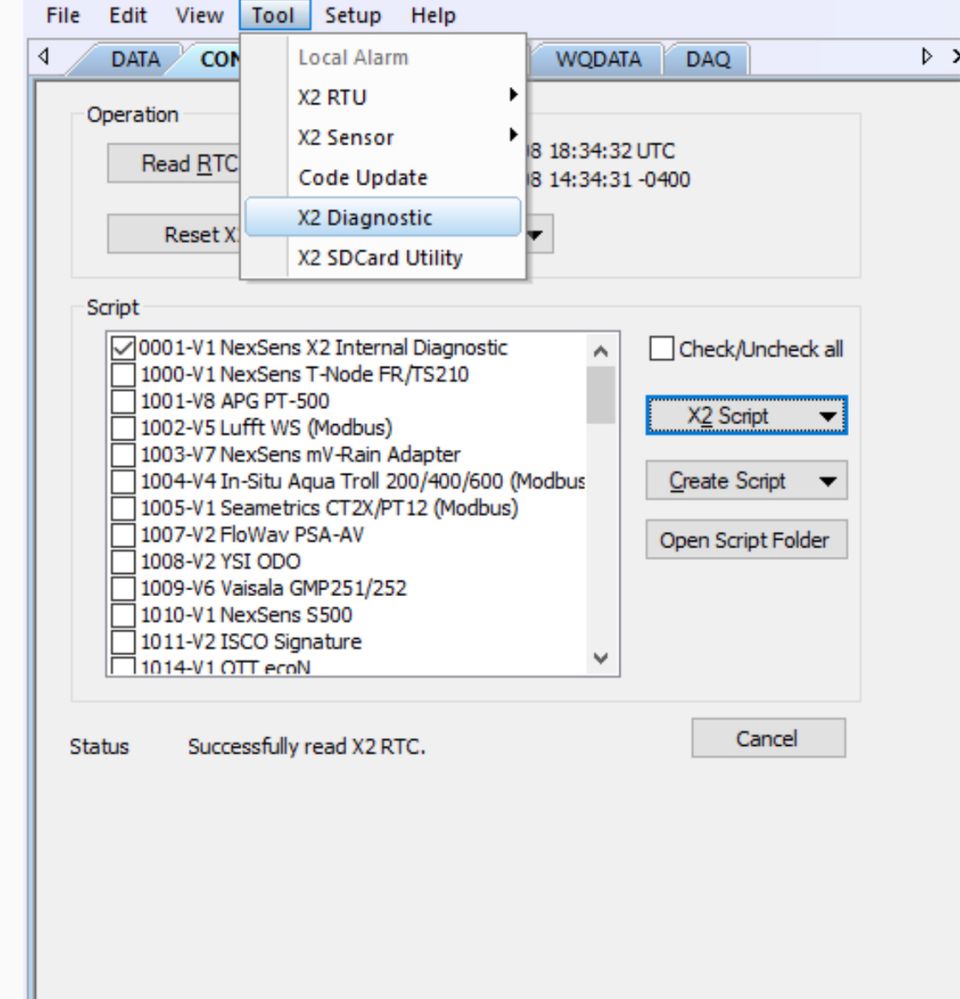Check 1001-V8 APG PT-500 script
Image resolution: width=960 pixels, height=999 pixels.
click(x=122, y=401)
